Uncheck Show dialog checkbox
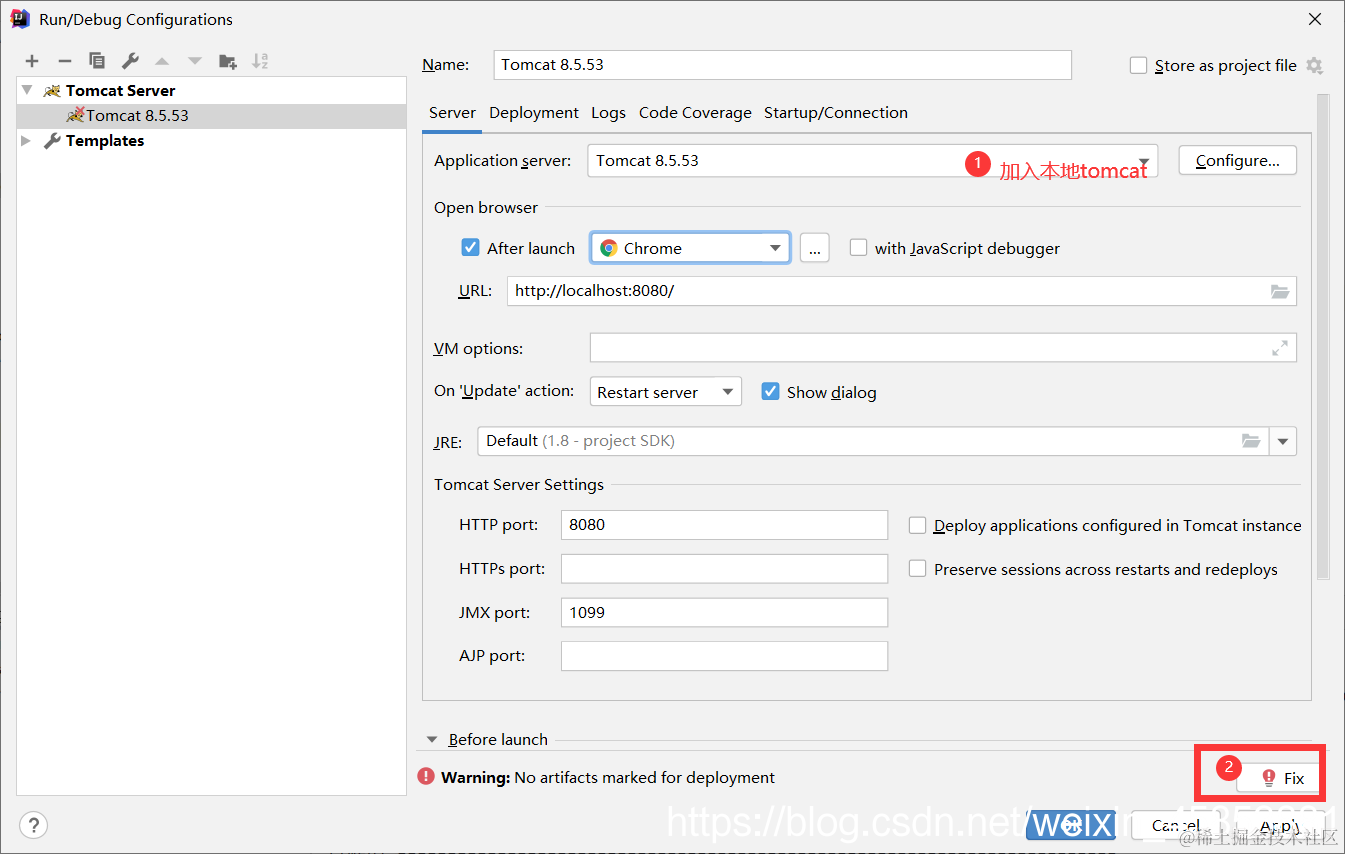This screenshot has height=854, width=1345. [770, 391]
